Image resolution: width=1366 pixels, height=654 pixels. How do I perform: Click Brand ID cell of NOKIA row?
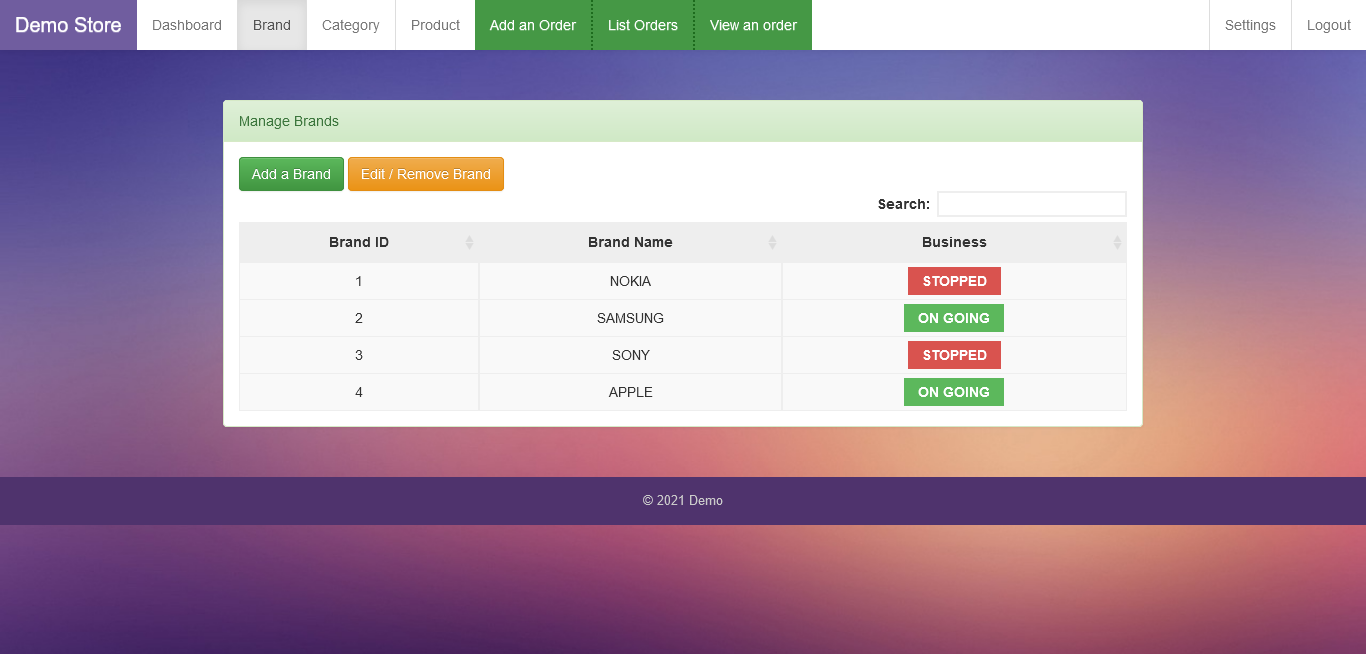coord(359,281)
